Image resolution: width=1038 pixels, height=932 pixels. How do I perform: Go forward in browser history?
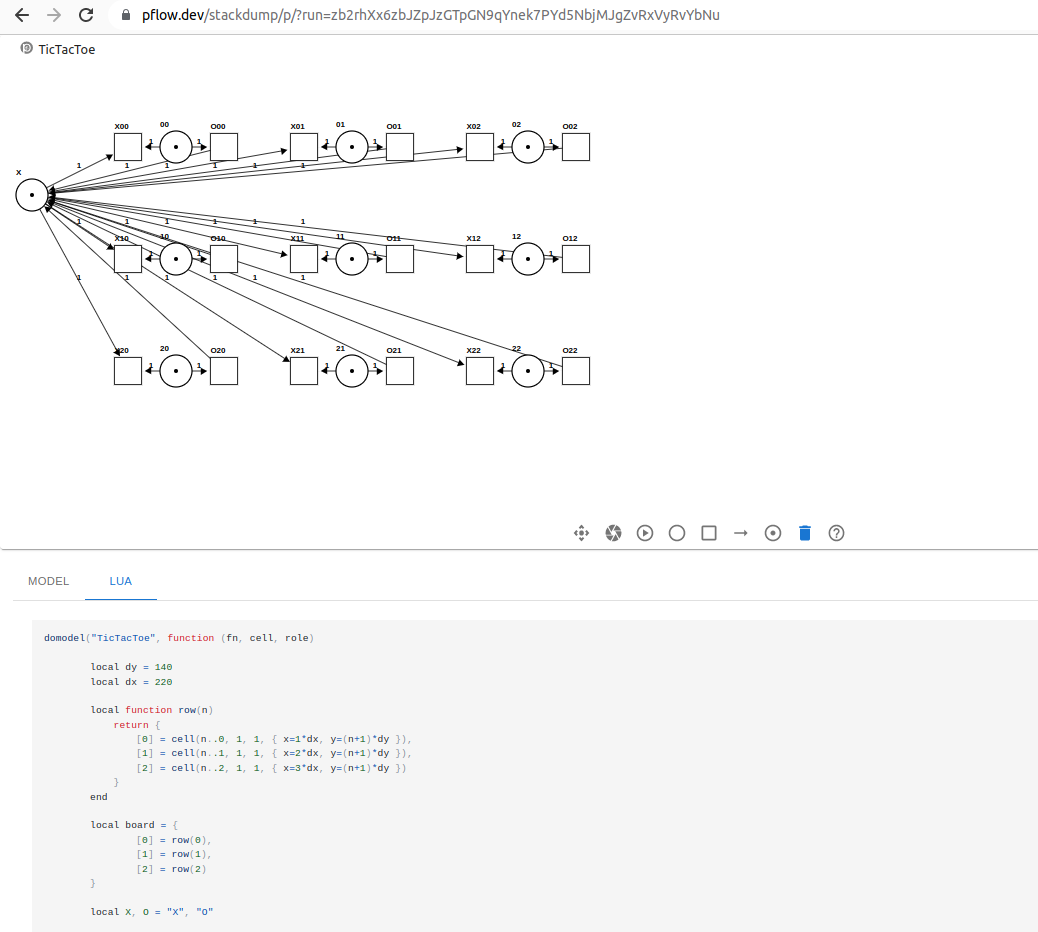54,15
